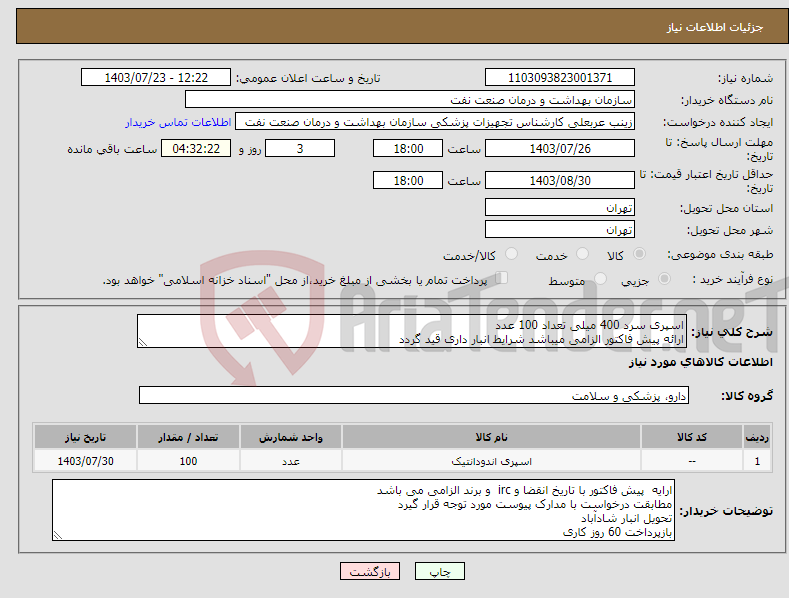The image size is (789, 598).
Task: Click the تعداد / مقدار column header
Action: click(188, 437)
